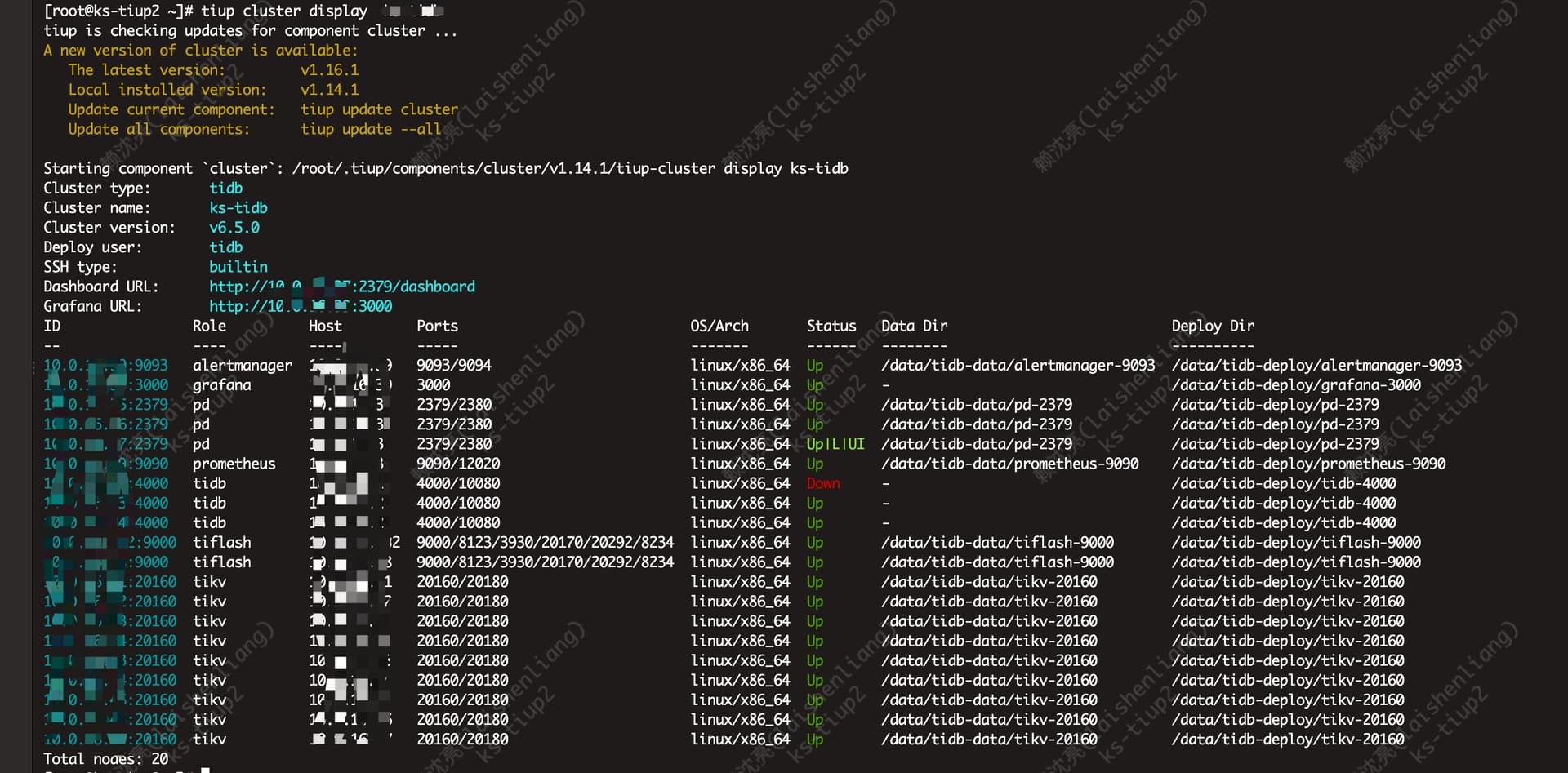This screenshot has height=773, width=1568.
Task: Open the Dashboard URL ending in :2379/dashboard
Action: [x=341, y=287]
